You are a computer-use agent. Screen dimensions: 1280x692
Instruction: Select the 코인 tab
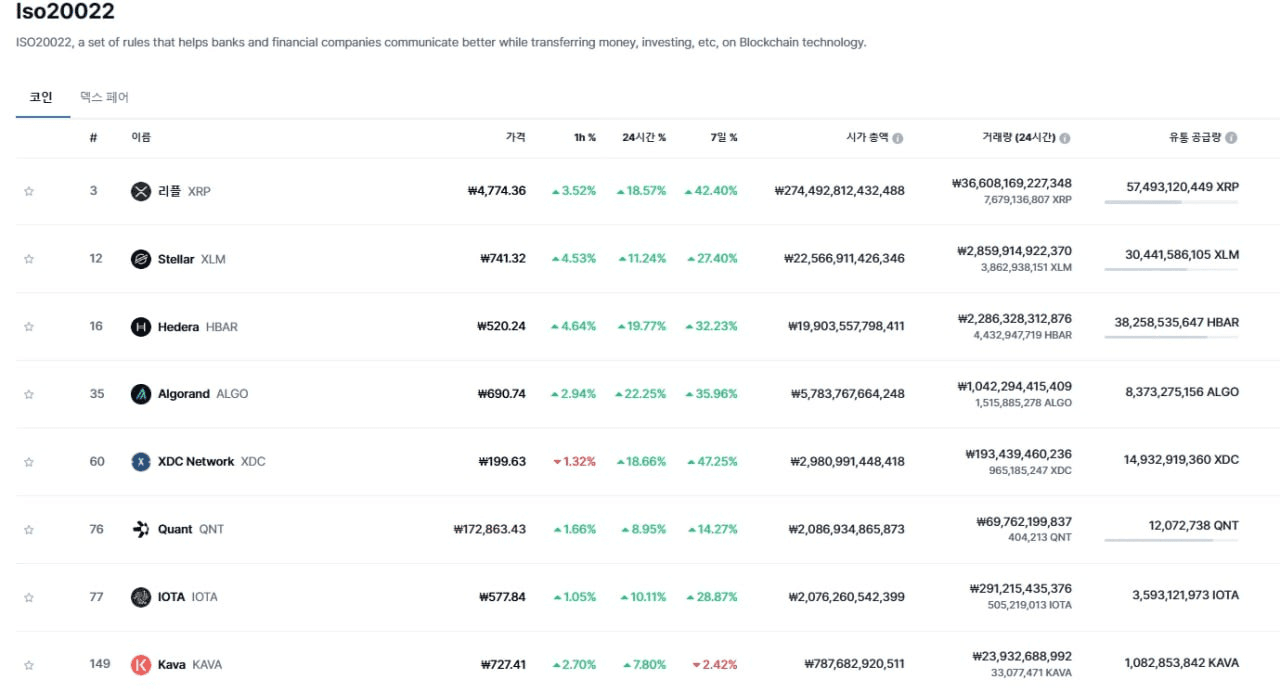pos(42,98)
